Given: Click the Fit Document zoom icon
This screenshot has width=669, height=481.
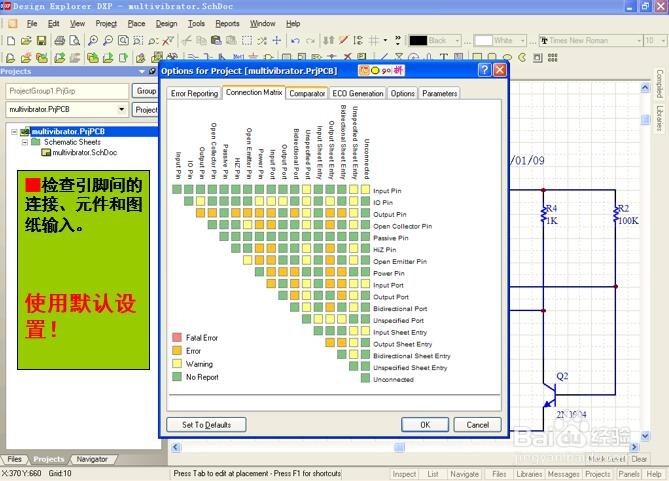Looking at the screenshot, I should 123,41.
